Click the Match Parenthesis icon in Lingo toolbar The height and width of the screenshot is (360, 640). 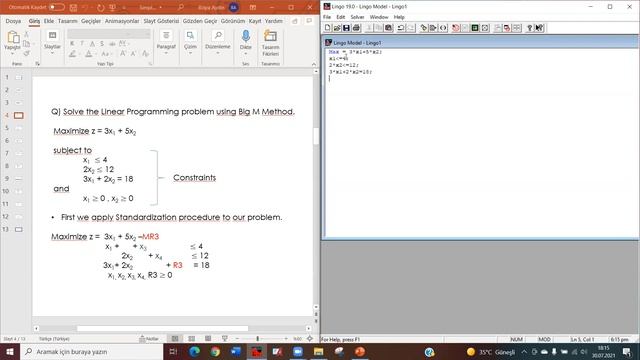coord(443,28)
